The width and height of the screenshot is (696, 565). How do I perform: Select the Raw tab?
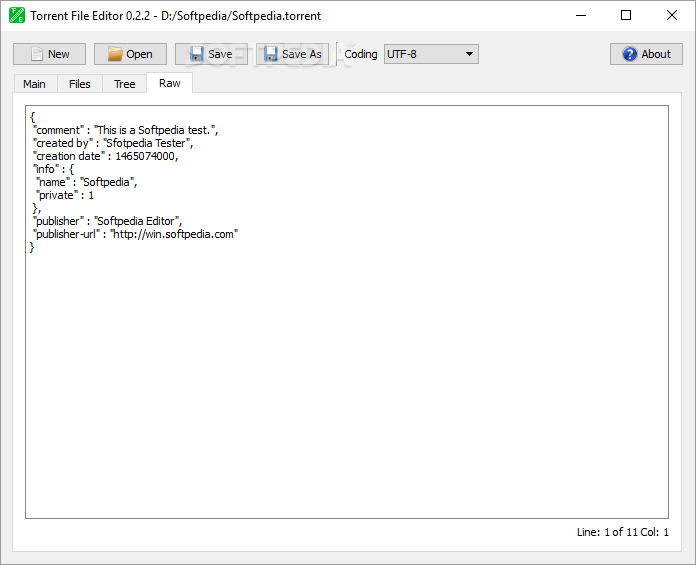tap(170, 83)
